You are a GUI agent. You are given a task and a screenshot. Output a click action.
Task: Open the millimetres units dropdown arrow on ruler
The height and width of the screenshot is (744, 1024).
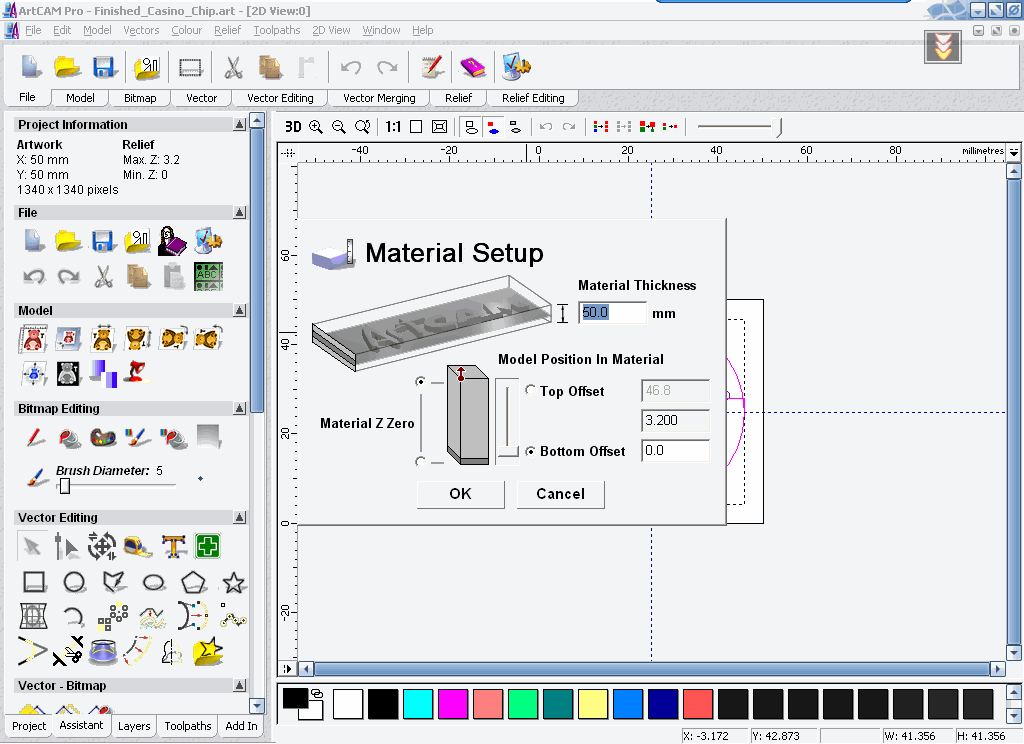point(1014,152)
